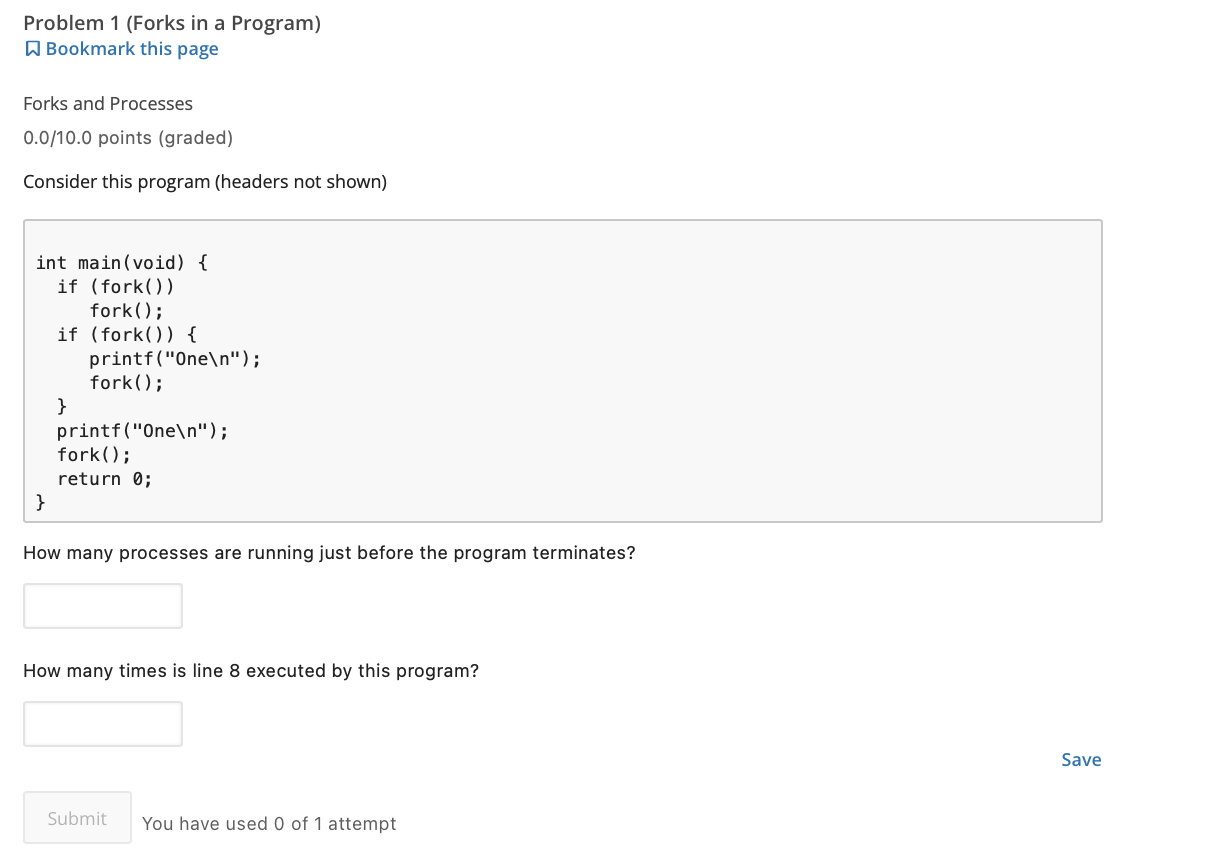1210x850 pixels.
Task: Click the 'Forks and Processes' subheading
Action: (108, 104)
